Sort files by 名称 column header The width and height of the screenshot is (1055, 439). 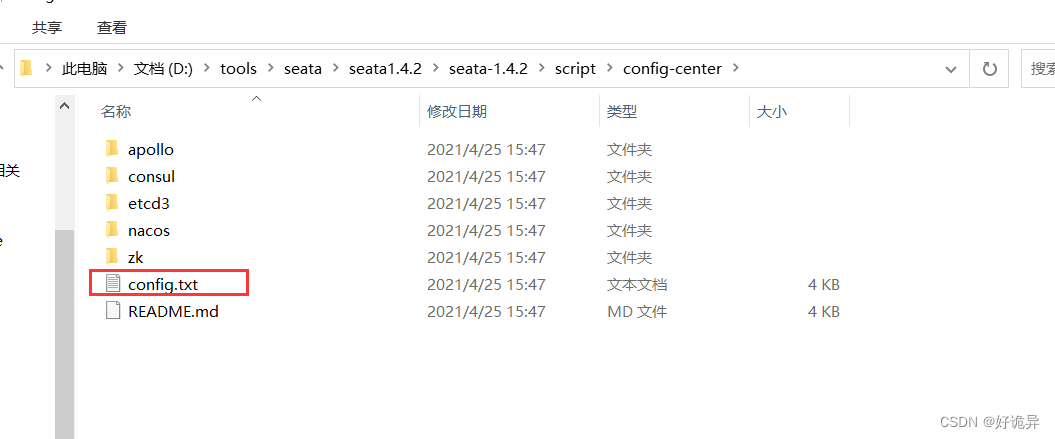click(116, 112)
